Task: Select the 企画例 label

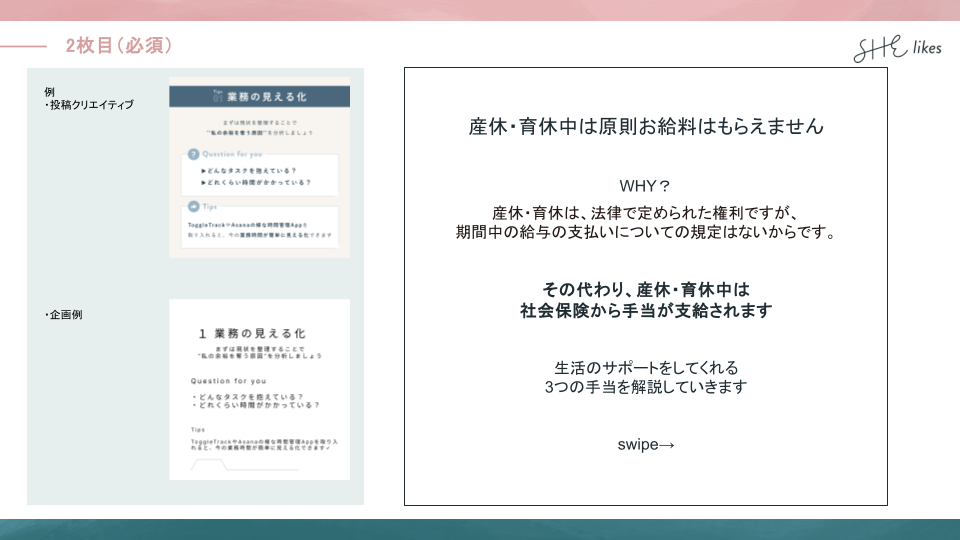Action: (65, 315)
